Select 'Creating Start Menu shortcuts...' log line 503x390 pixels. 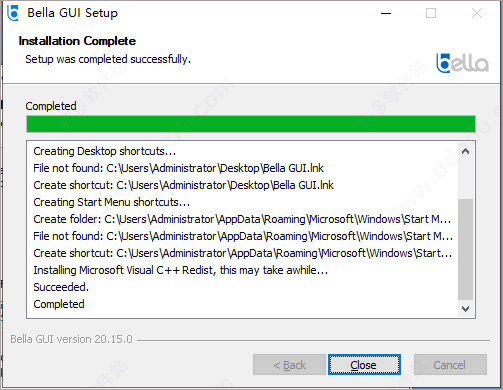coord(112,202)
